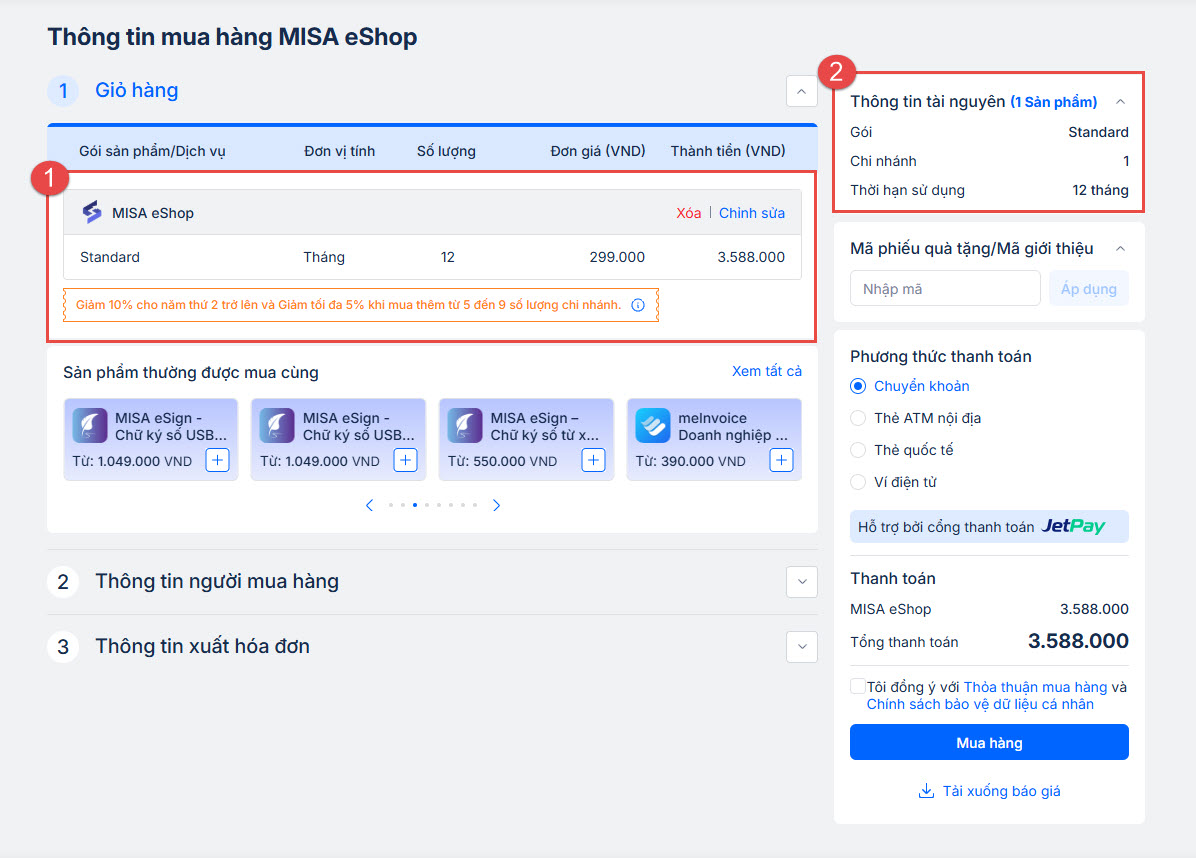Collapse the Giỏ hàng section
This screenshot has width=1196, height=858.
tap(802, 92)
